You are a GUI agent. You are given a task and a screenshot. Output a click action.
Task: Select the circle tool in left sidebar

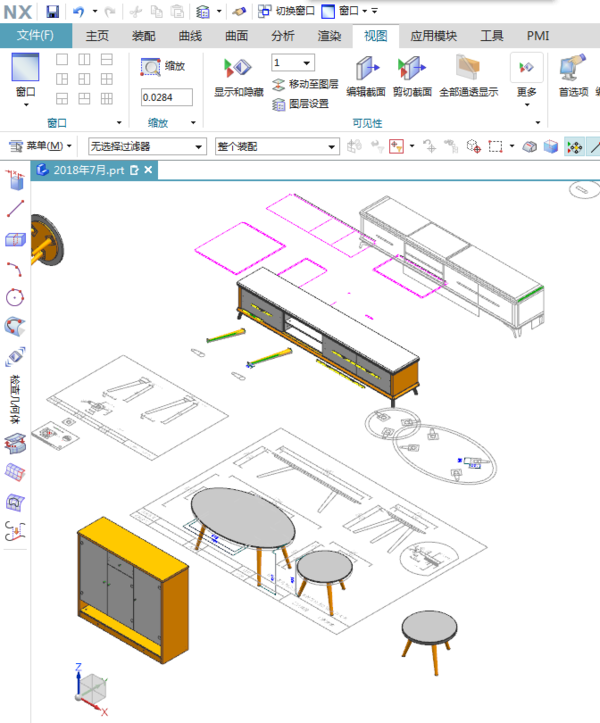click(x=15, y=297)
